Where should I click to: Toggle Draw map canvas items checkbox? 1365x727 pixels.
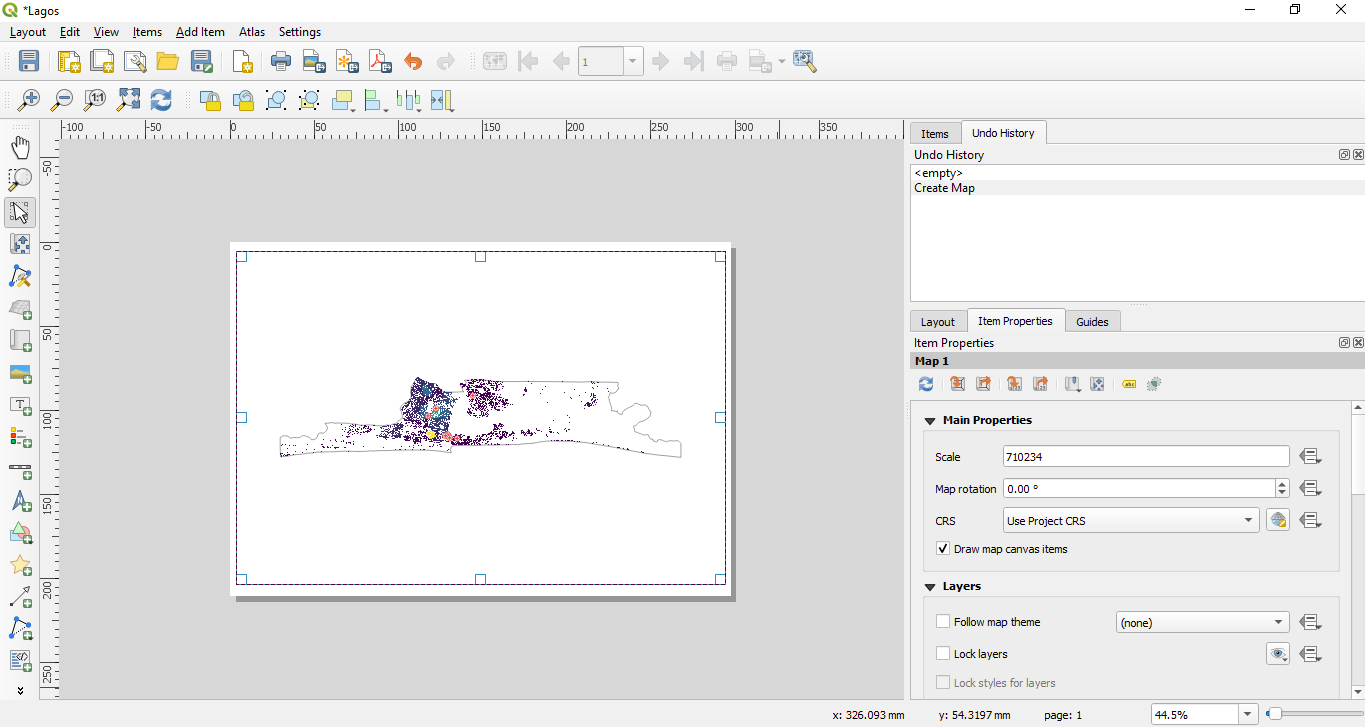click(x=943, y=549)
